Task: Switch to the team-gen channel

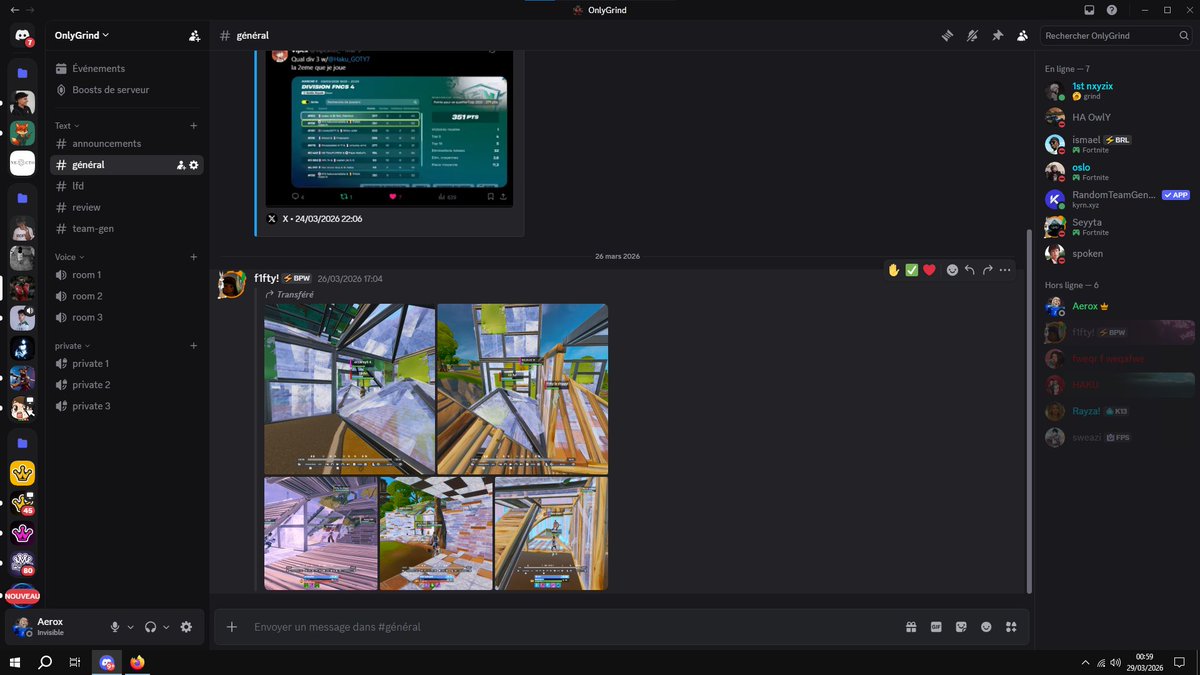Action: click(x=127, y=228)
